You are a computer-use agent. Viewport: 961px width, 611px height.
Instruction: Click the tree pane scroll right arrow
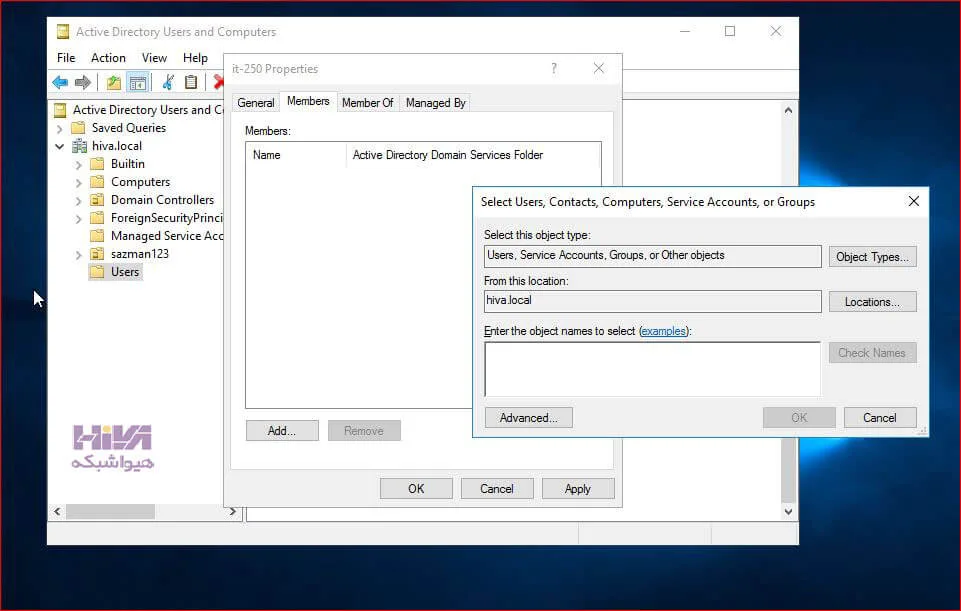coord(232,511)
